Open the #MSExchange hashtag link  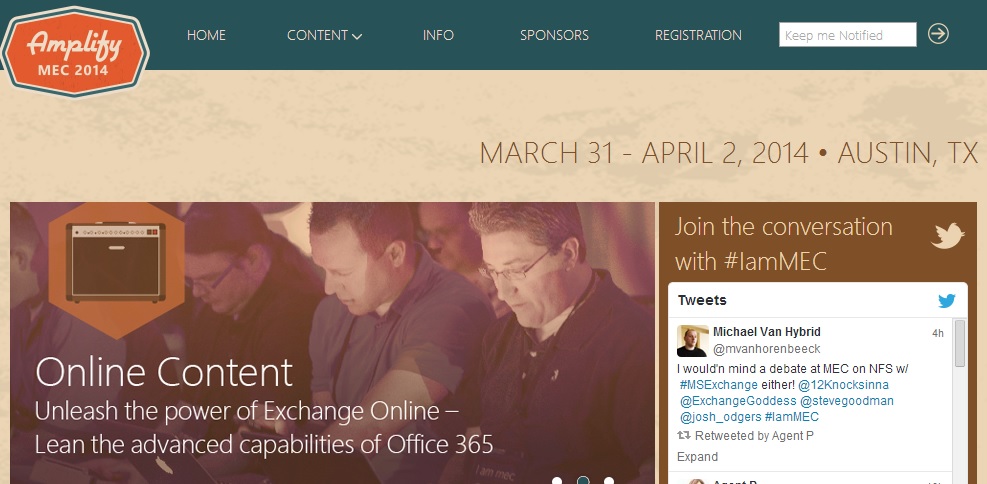coord(718,385)
